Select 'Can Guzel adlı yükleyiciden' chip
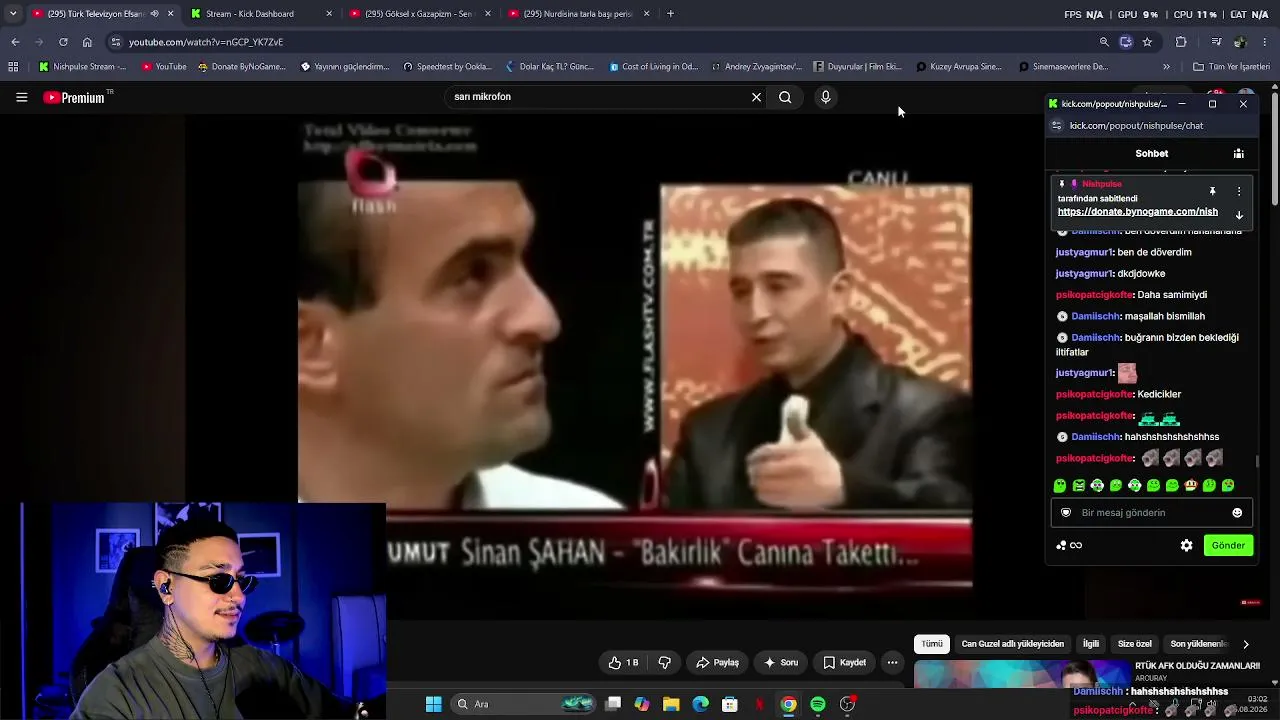 point(1012,644)
